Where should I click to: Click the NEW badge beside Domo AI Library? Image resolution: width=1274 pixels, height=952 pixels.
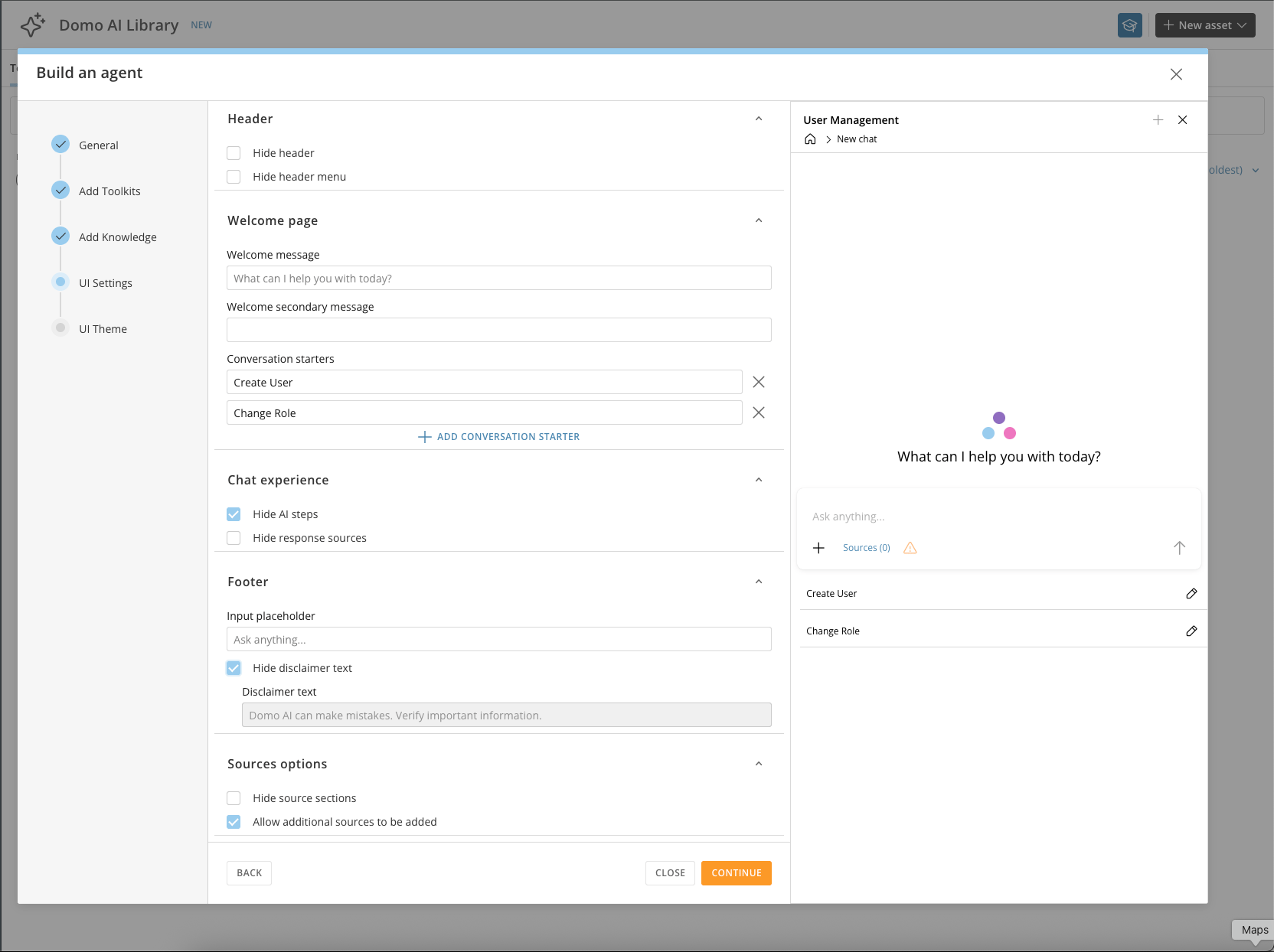pyautogui.click(x=201, y=25)
